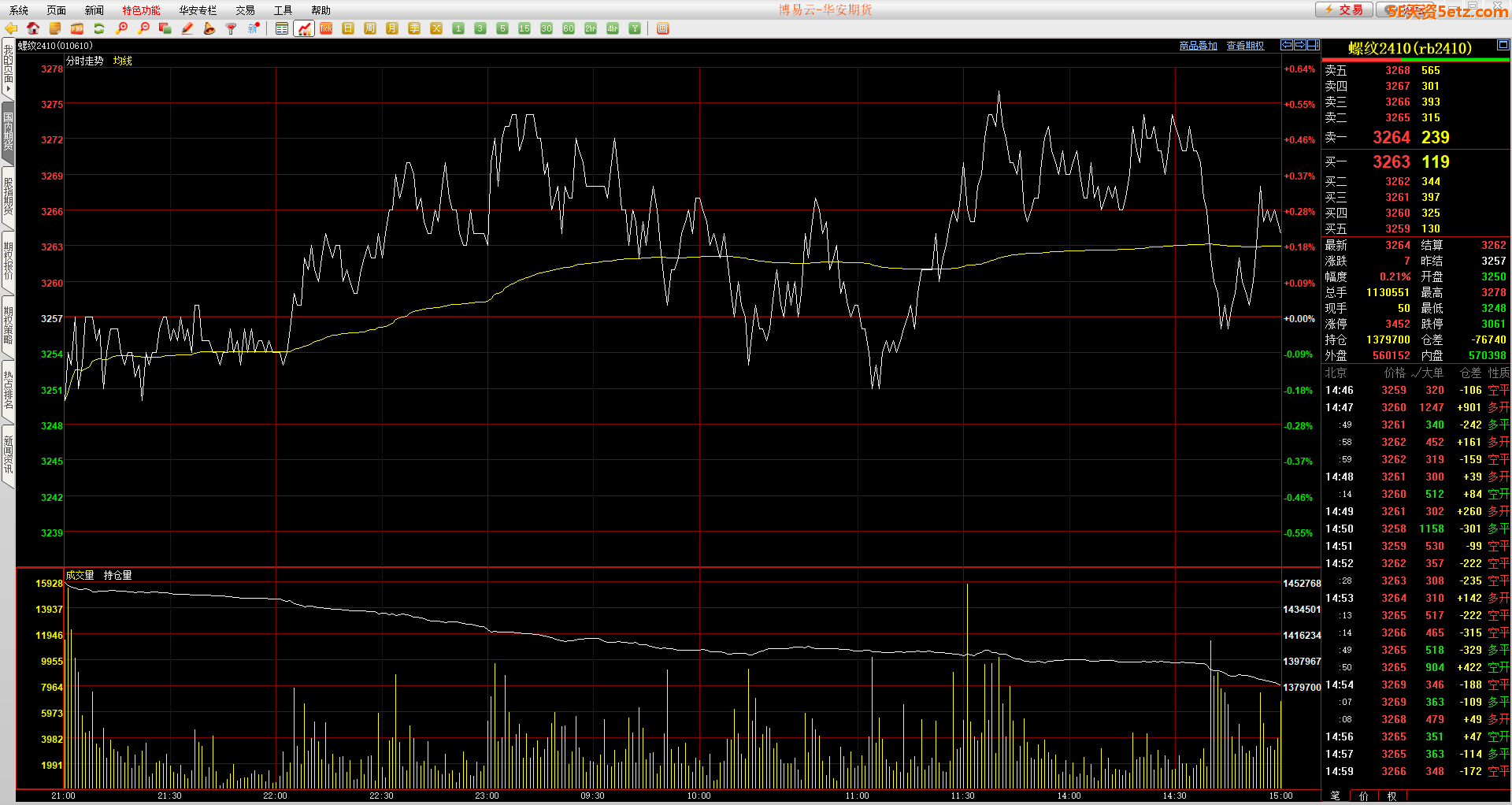Screen dimensions: 1512x805
Task: Toggle the 15-minute period button
Action: click(x=524, y=28)
